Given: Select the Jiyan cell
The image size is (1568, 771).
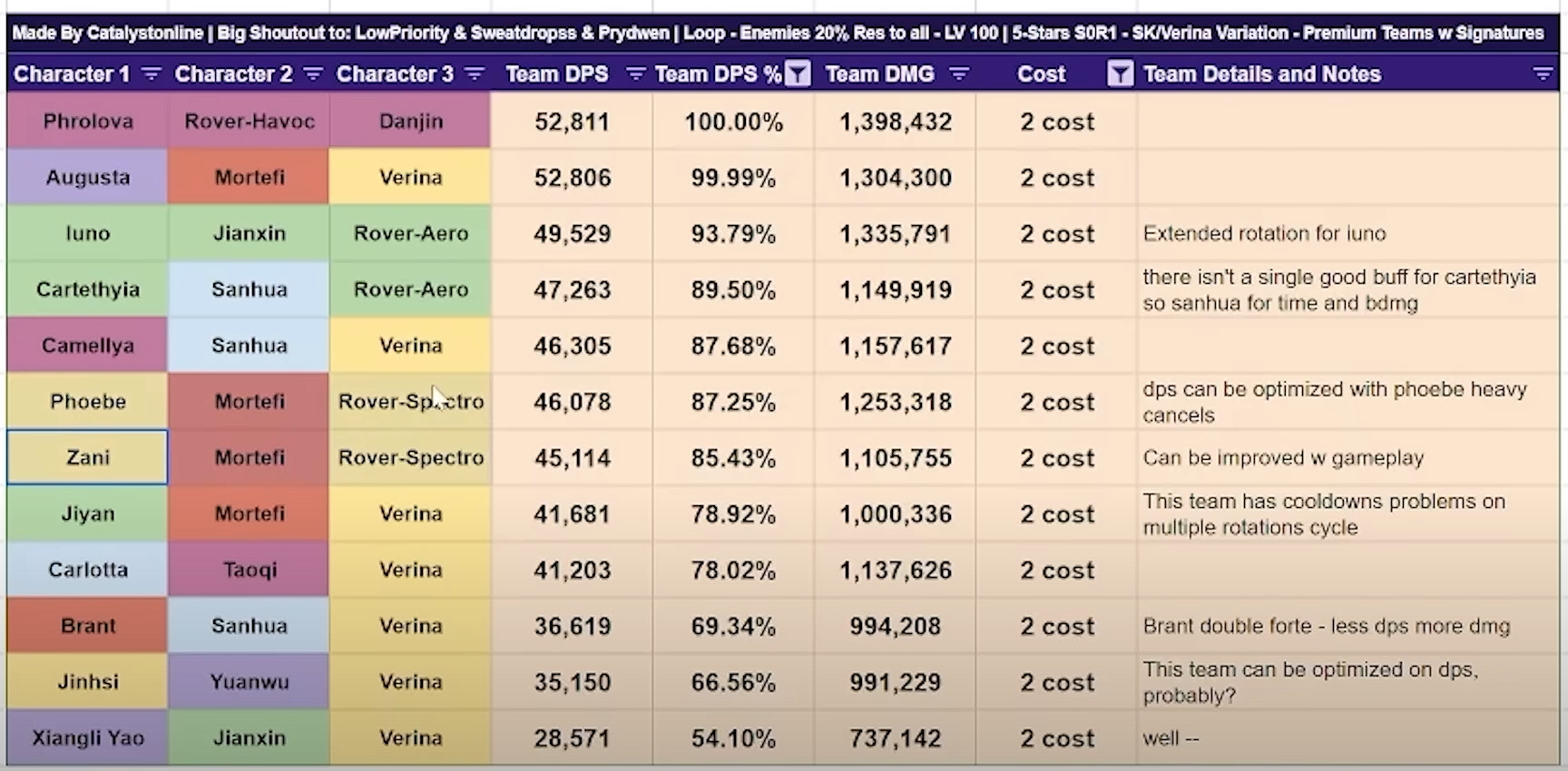Looking at the screenshot, I should (x=87, y=513).
